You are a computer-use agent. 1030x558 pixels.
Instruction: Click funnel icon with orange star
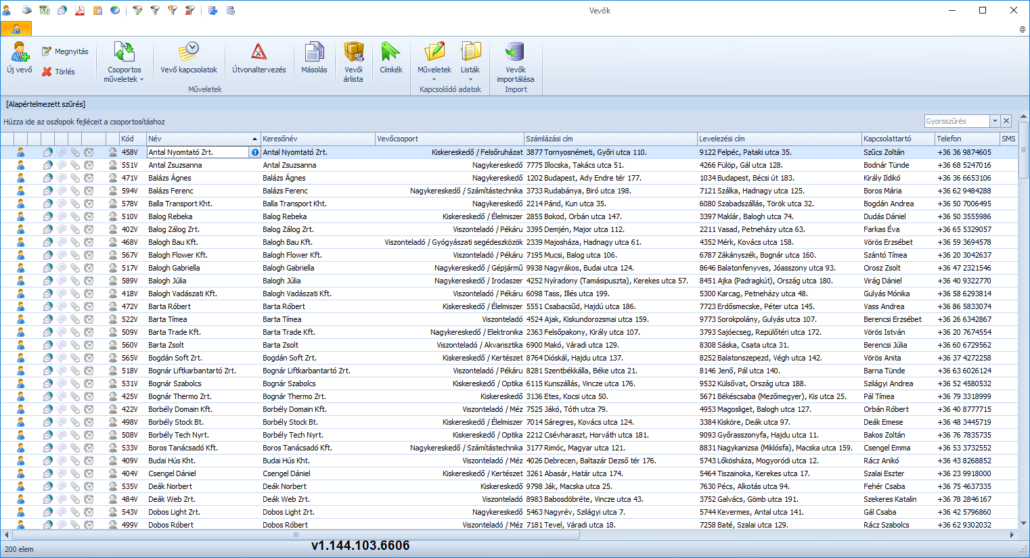click(x=172, y=11)
